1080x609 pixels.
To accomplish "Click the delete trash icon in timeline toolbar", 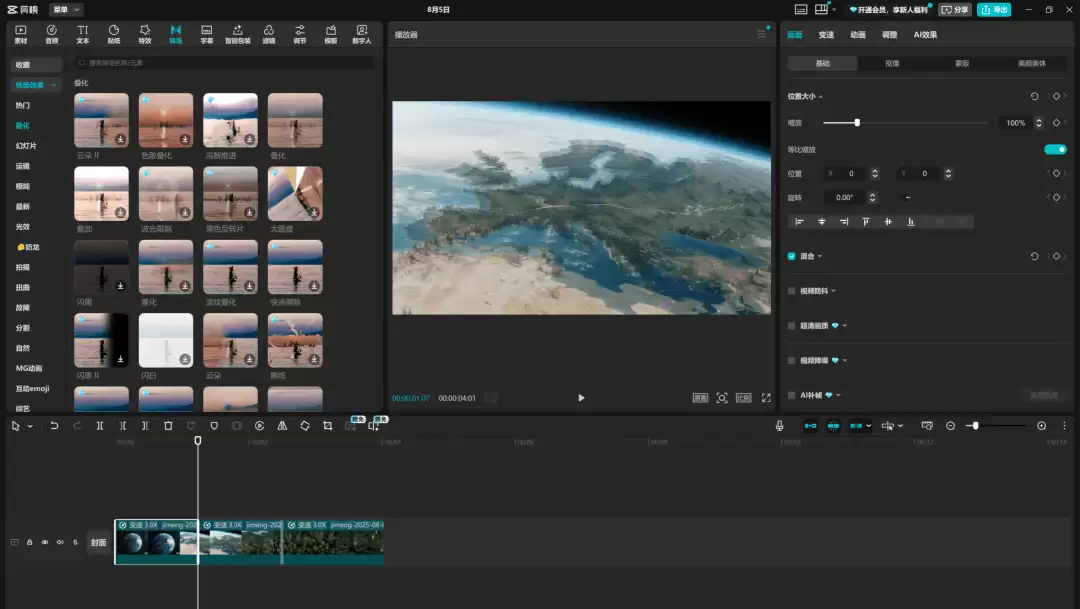I will pyautogui.click(x=168, y=426).
